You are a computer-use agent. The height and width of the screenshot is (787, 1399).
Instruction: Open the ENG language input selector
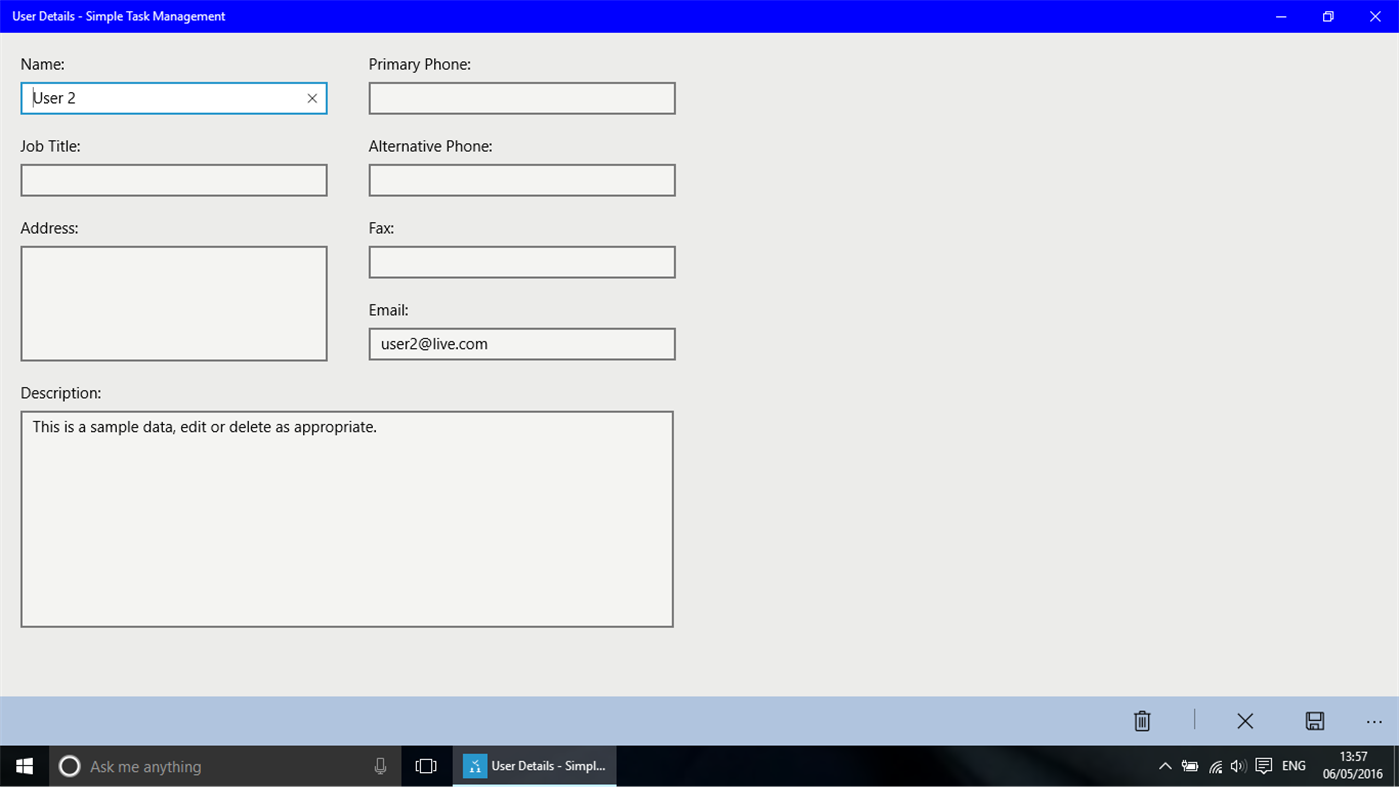pyautogui.click(x=1293, y=766)
